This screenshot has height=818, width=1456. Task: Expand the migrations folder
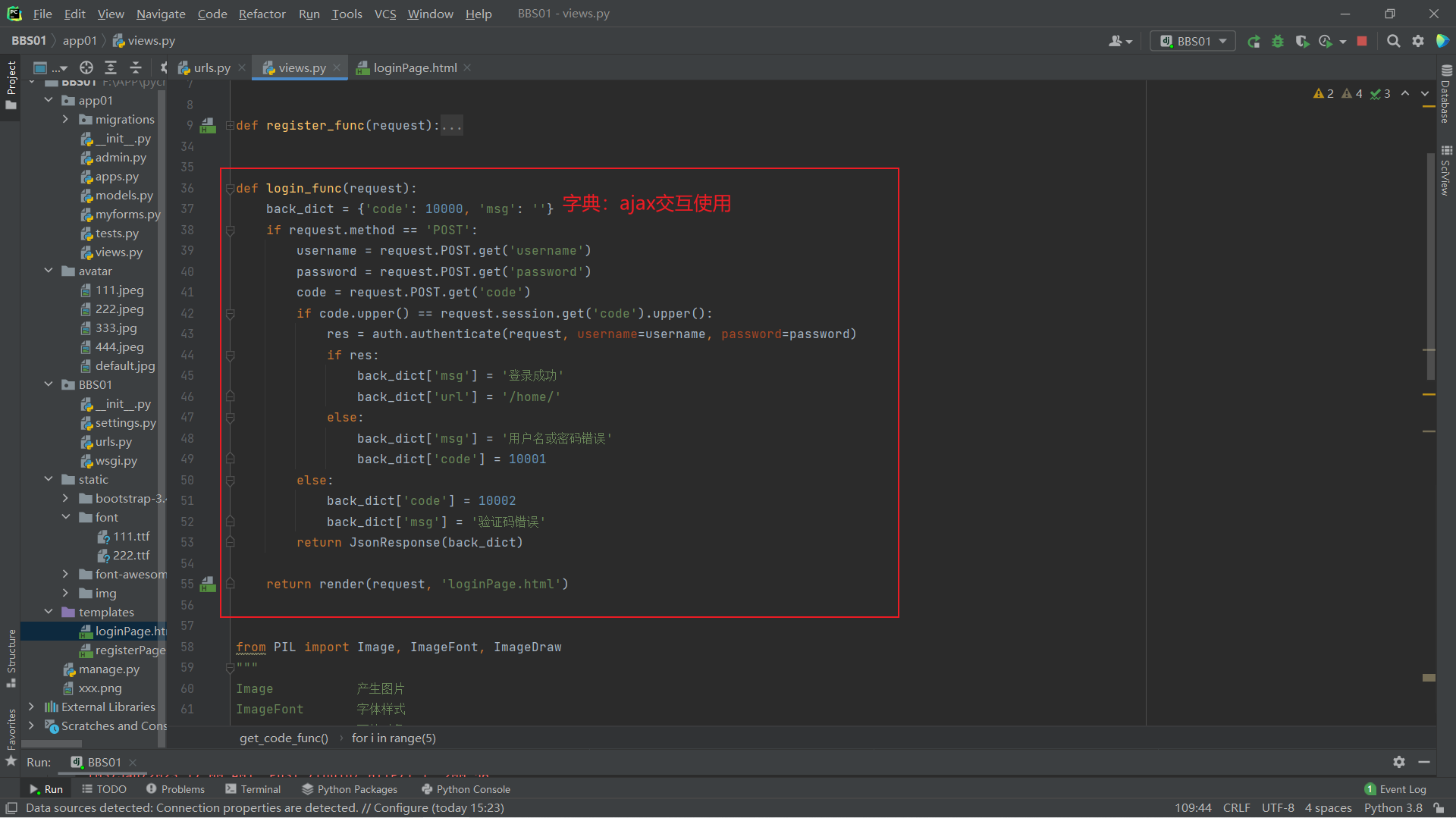coord(65,119)
